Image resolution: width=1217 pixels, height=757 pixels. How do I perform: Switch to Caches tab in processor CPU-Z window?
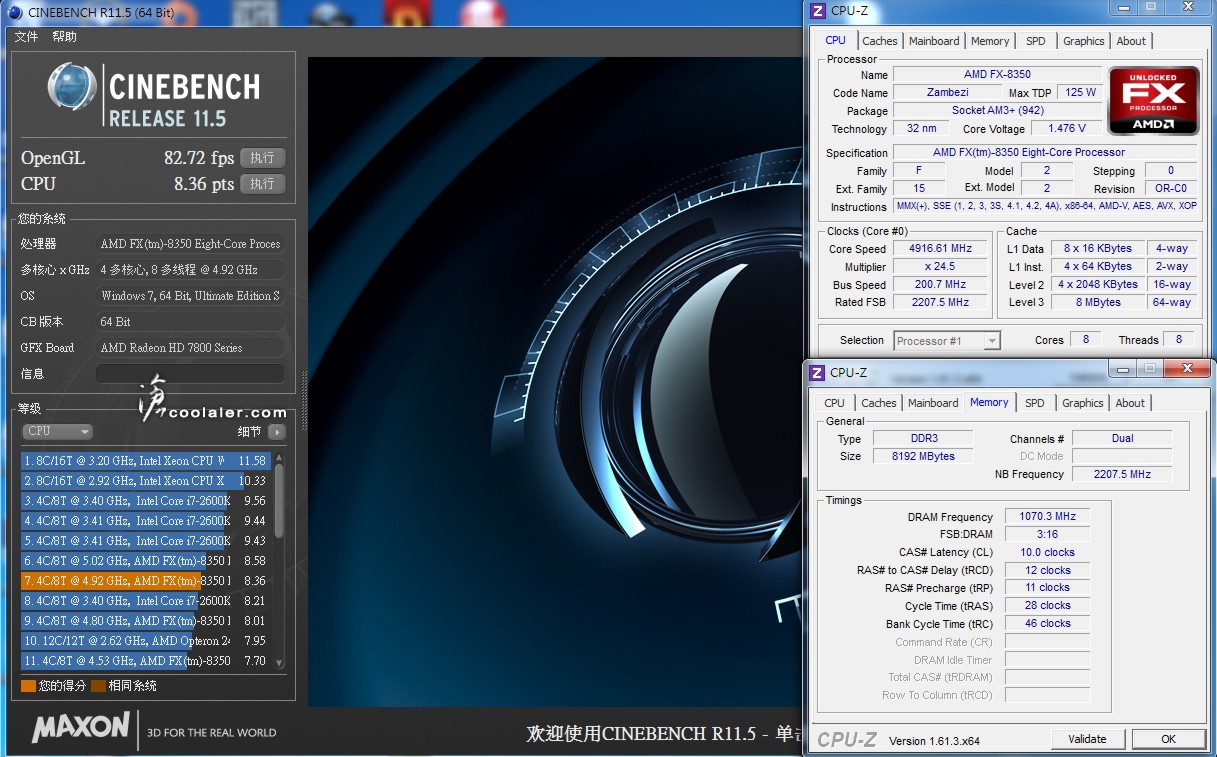(880, 41)
